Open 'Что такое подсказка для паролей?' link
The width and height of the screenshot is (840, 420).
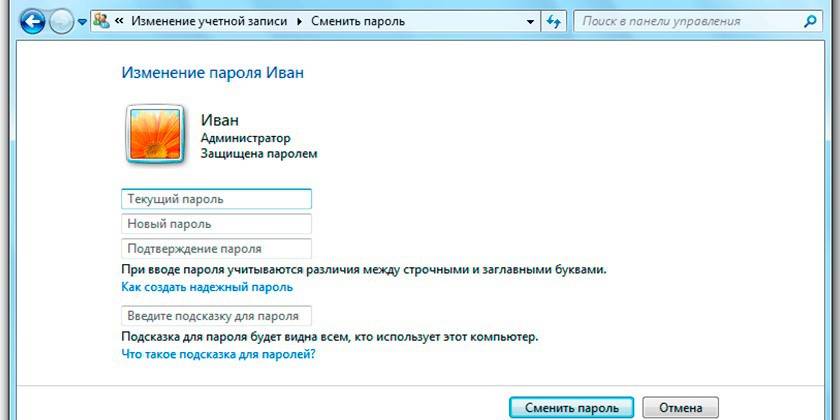pos(218,354)
